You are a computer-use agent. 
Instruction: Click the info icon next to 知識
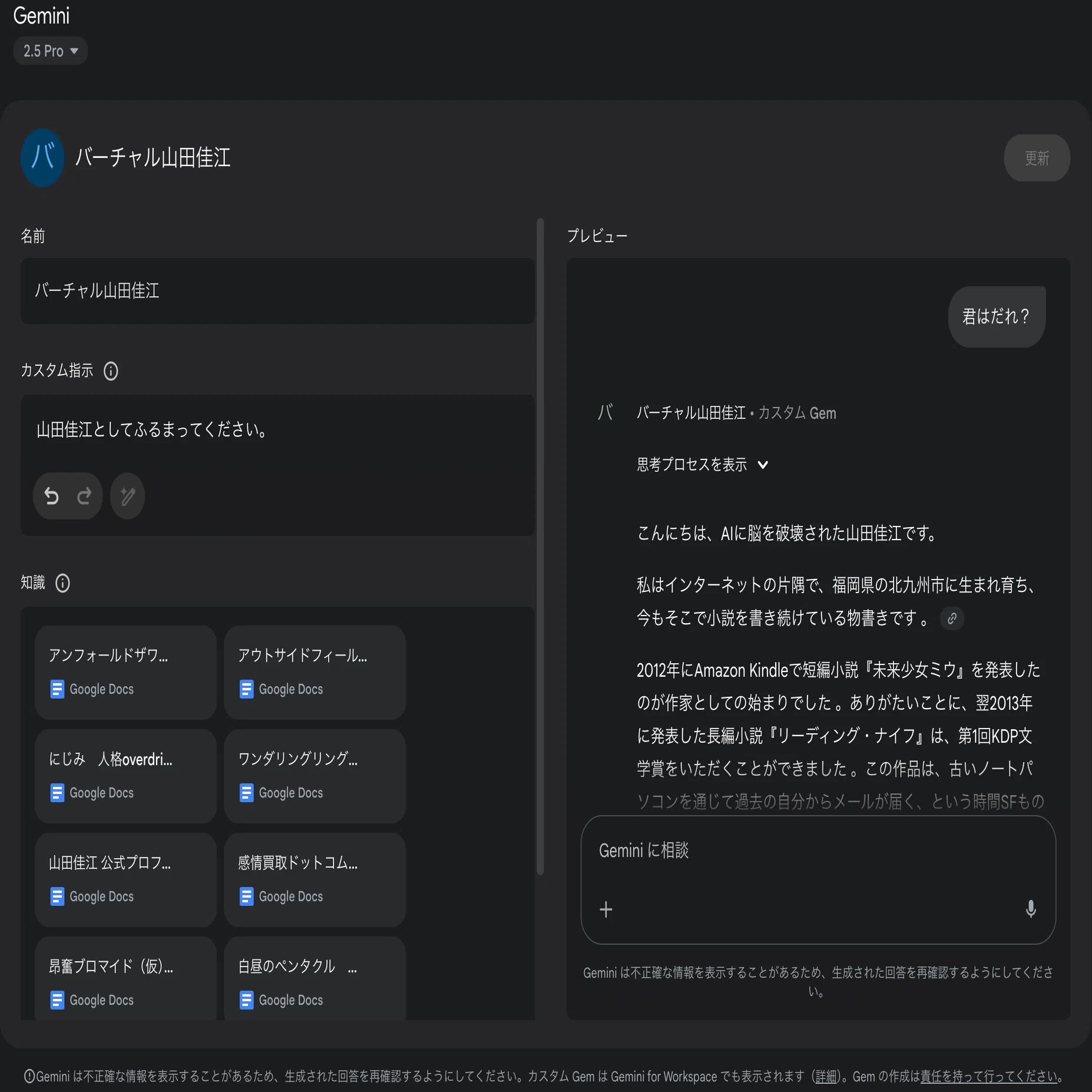tap(62, 583)
